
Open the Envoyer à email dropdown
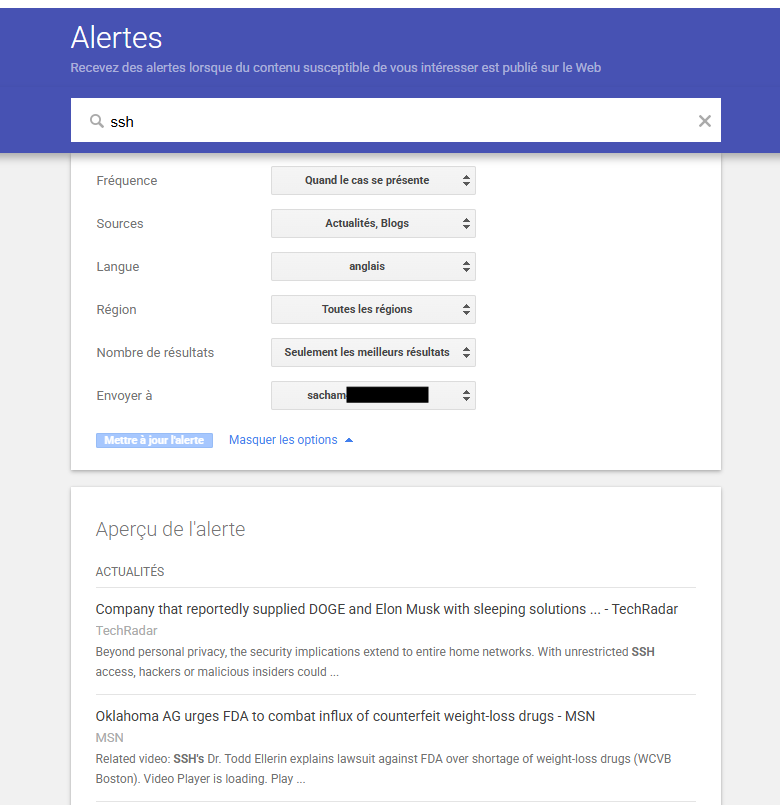click(373, 396)
